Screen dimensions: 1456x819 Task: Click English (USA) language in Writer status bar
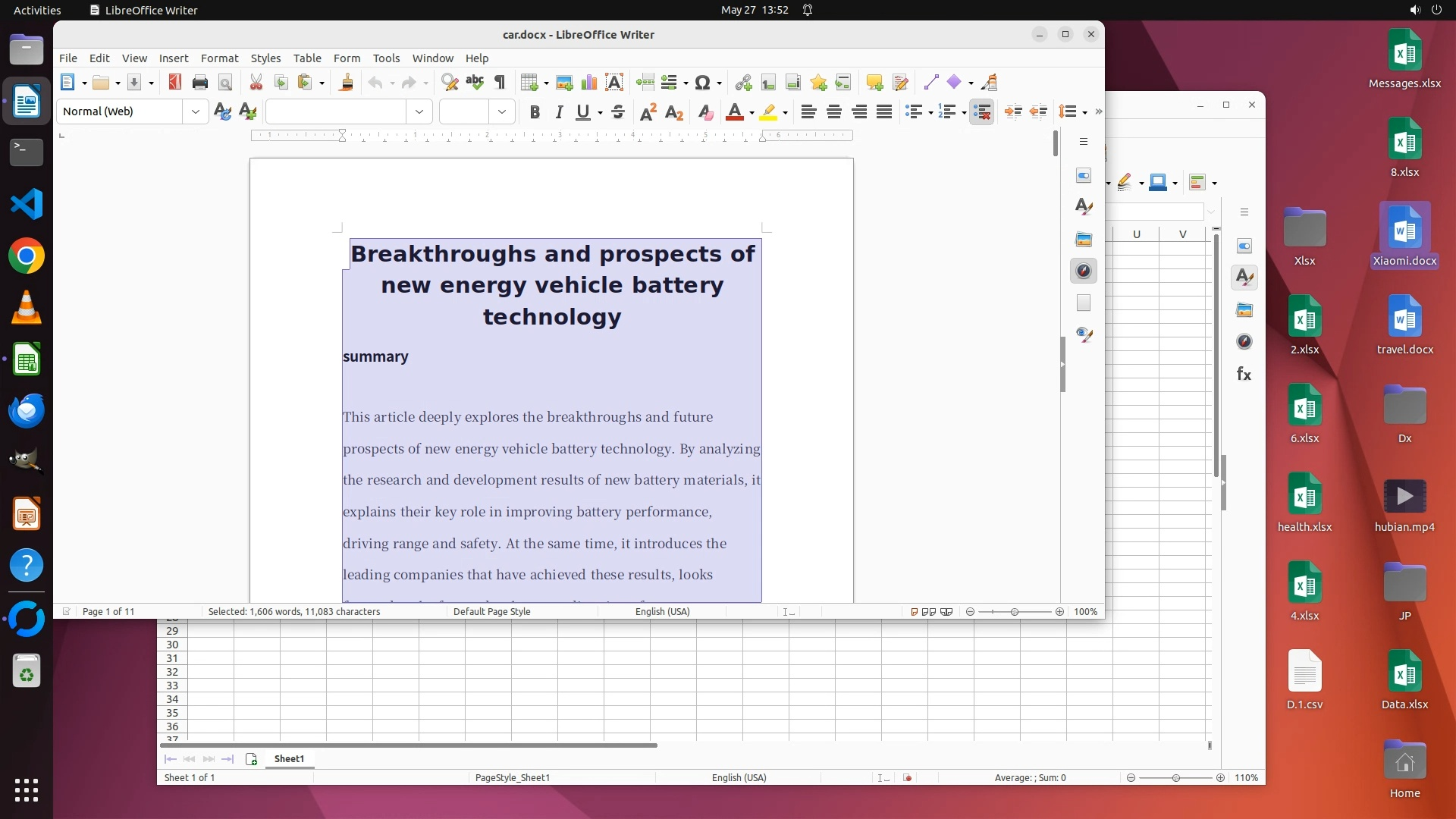pos(662,612)
